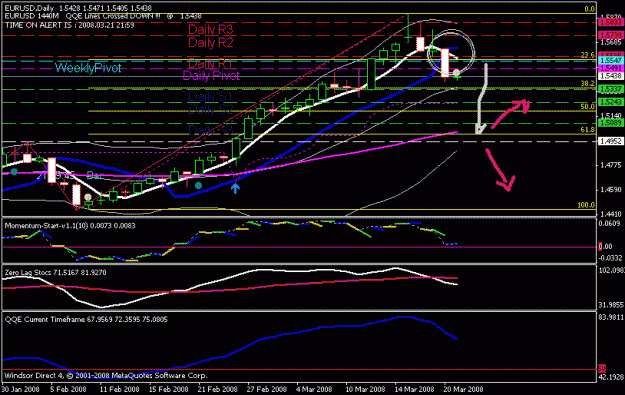Select the teal dot on the magenta line near 30 Jan
The height and width of the screenshot is (395, 625).
click(14, 172)
